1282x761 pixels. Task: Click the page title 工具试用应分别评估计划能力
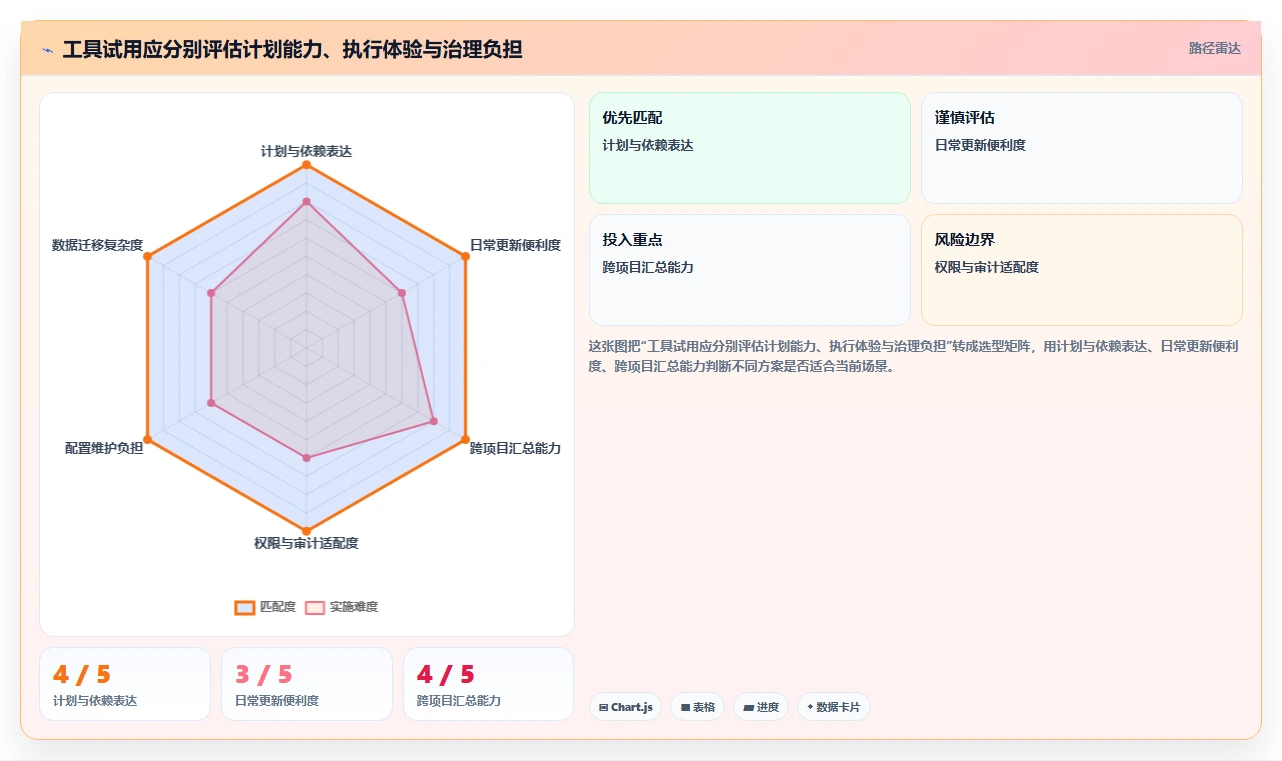(x=292, y=49)
